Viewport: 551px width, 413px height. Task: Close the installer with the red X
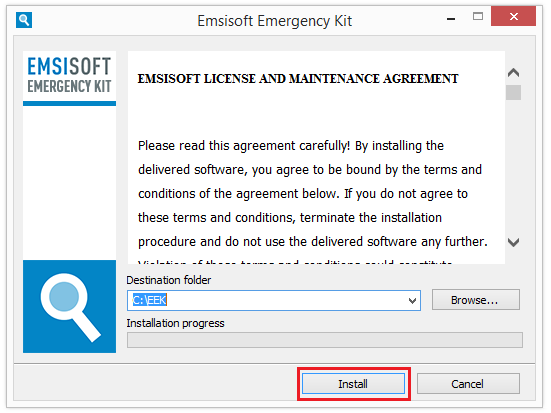[513, 16]
